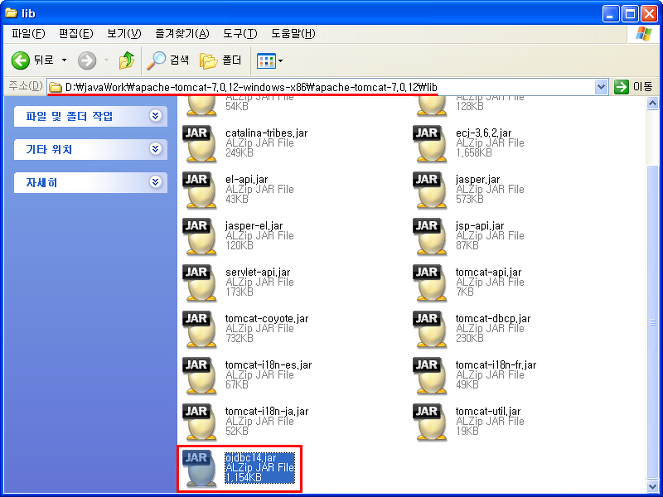Click the jsp-api.jar name text
The image size is (663, 497).
(x=479, y=225)
